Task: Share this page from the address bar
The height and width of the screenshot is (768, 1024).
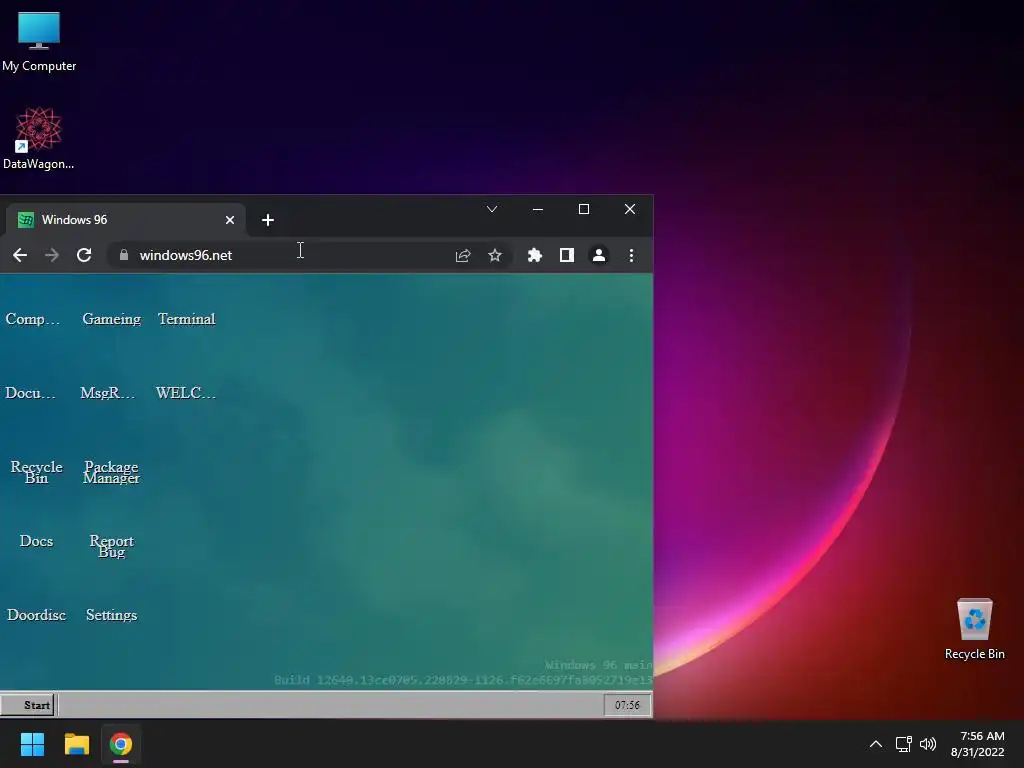Action: tap(463, 255)
